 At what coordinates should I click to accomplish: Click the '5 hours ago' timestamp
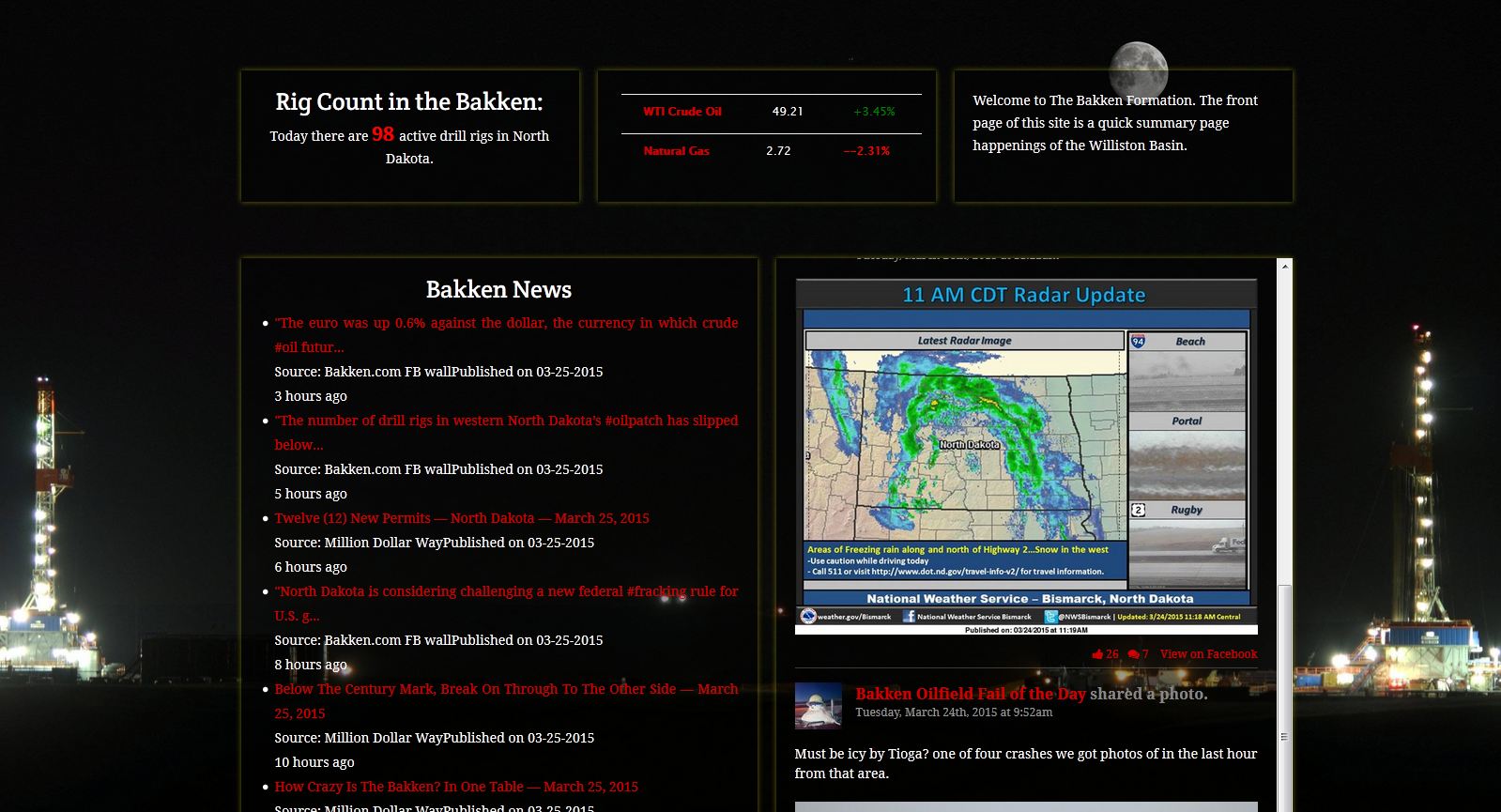pyautogui.click(x=311, y=494)
